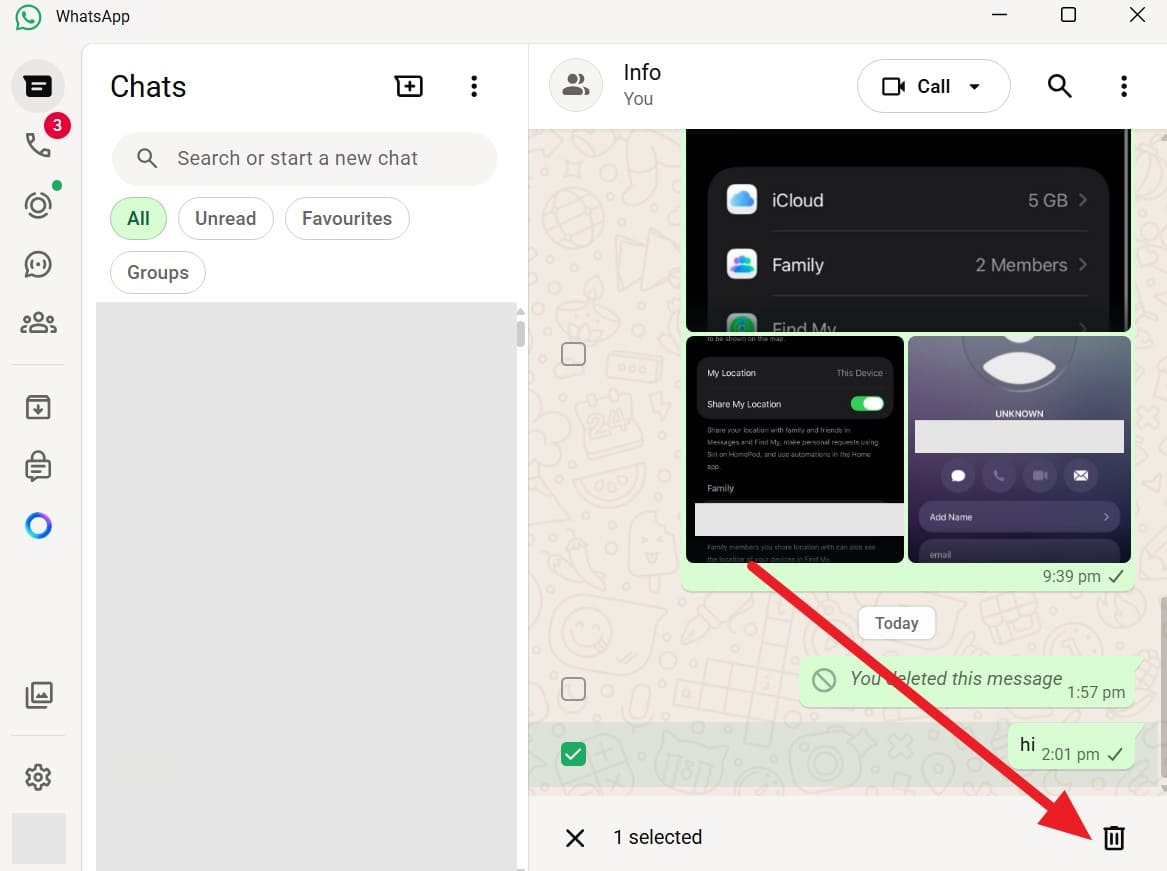Open the UNKNOWN contact screenshot image
Viewport: 1167px width, 871px height.
click(x=1020, y=449)
